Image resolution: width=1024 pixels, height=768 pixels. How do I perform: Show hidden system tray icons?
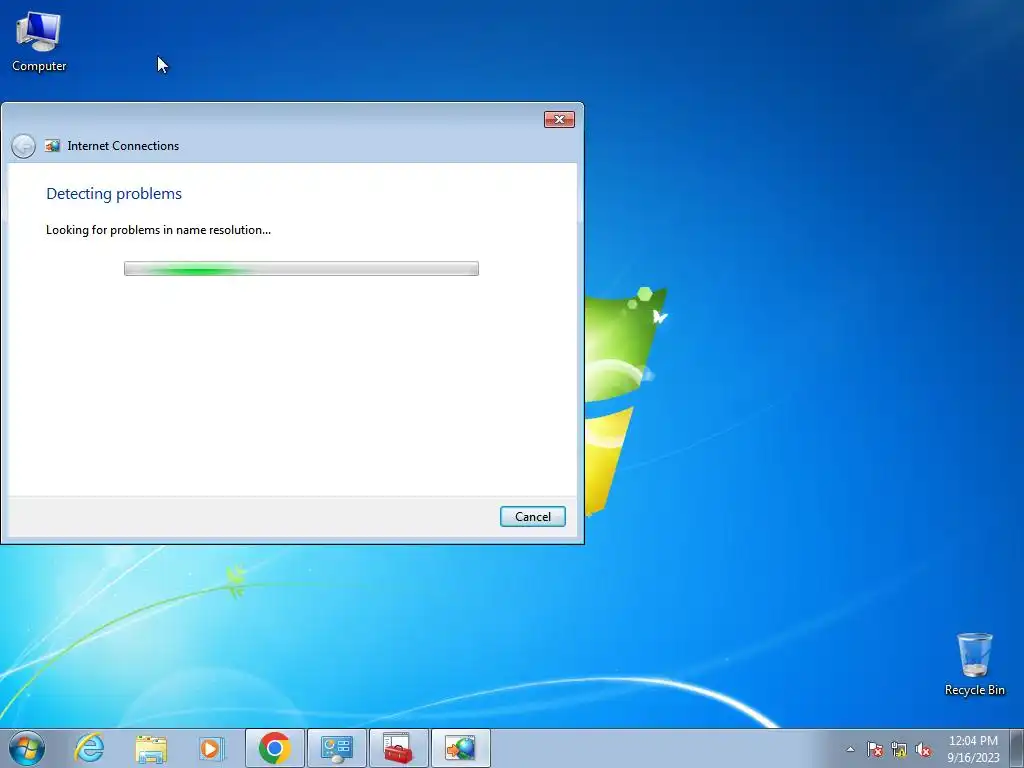(x=850, y=749)
